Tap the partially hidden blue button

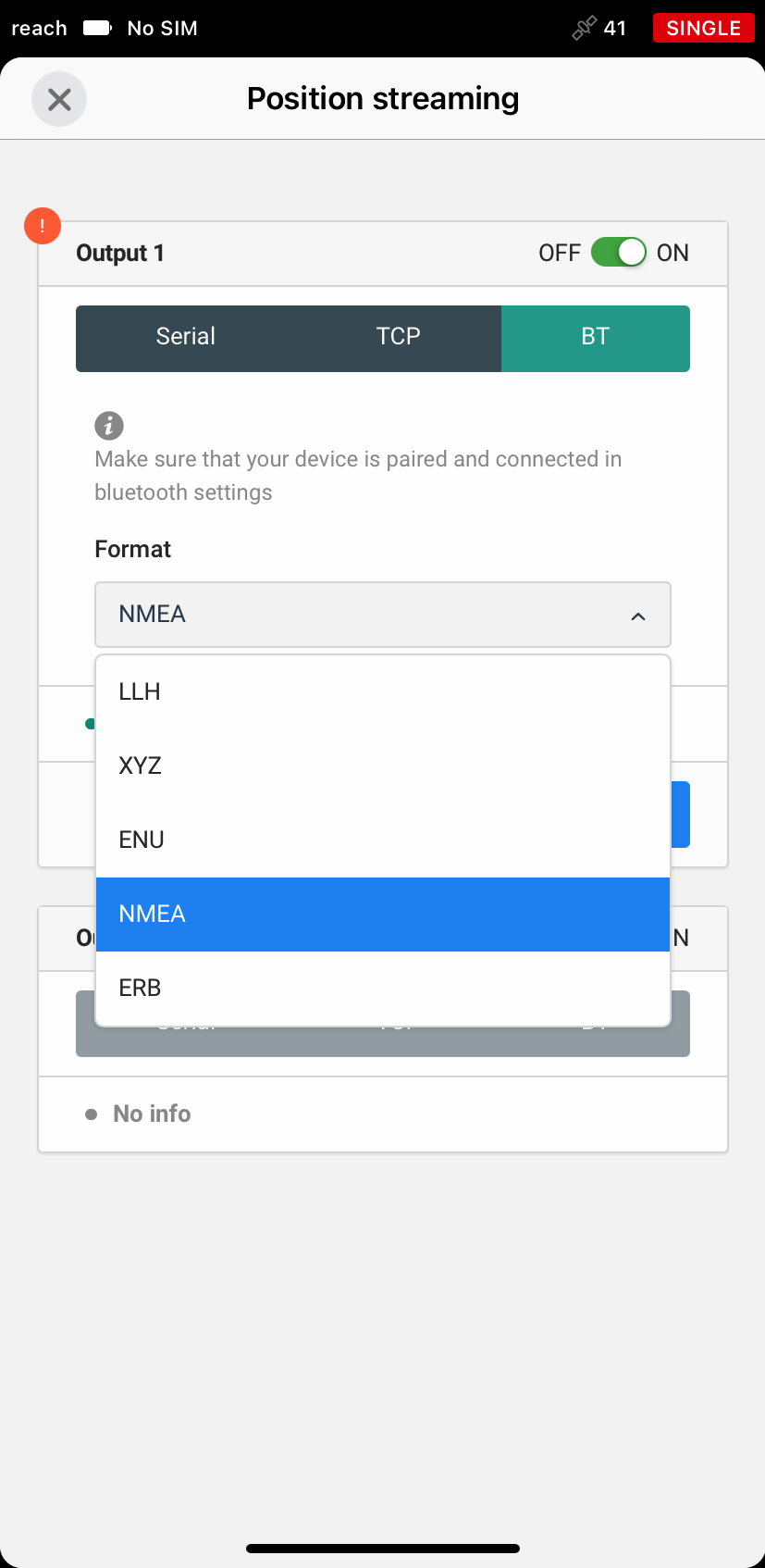point(680,815)
